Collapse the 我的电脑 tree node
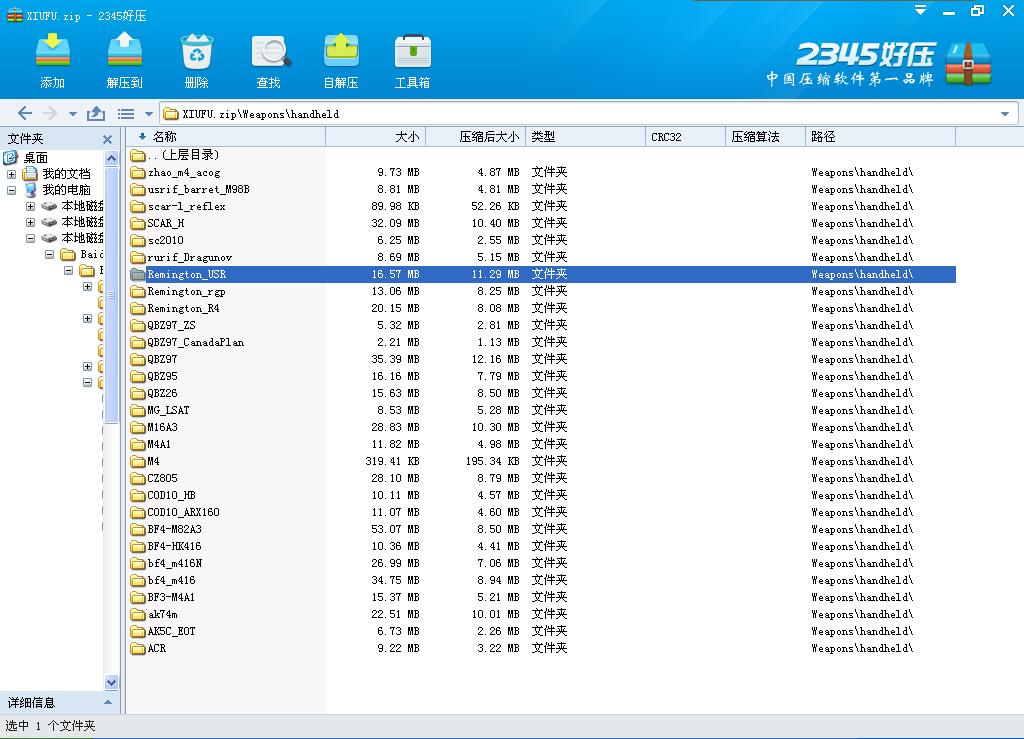This screenshot has width=1024, height=739. (12, 190)
